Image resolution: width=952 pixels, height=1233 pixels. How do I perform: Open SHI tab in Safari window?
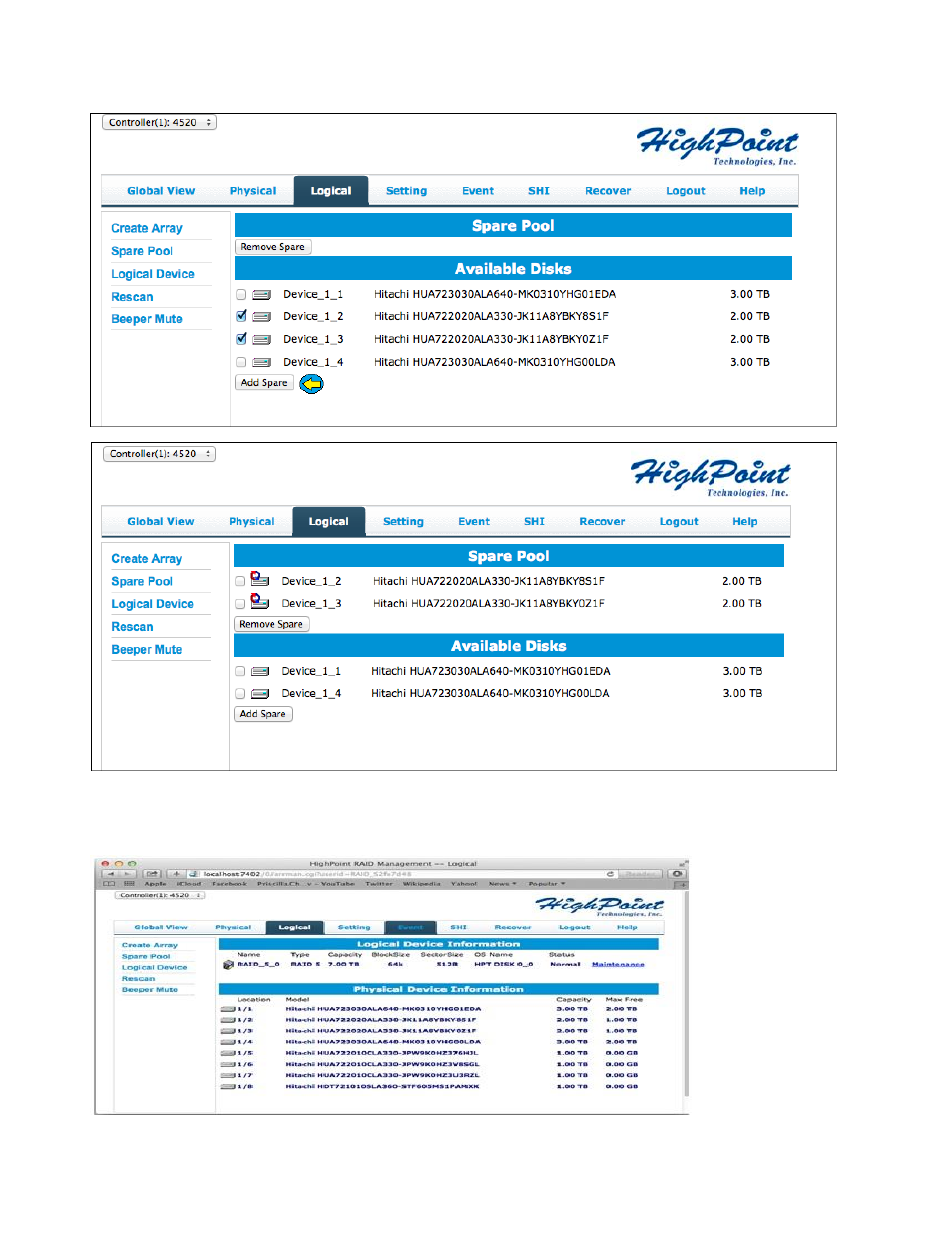tap(459, 927)
